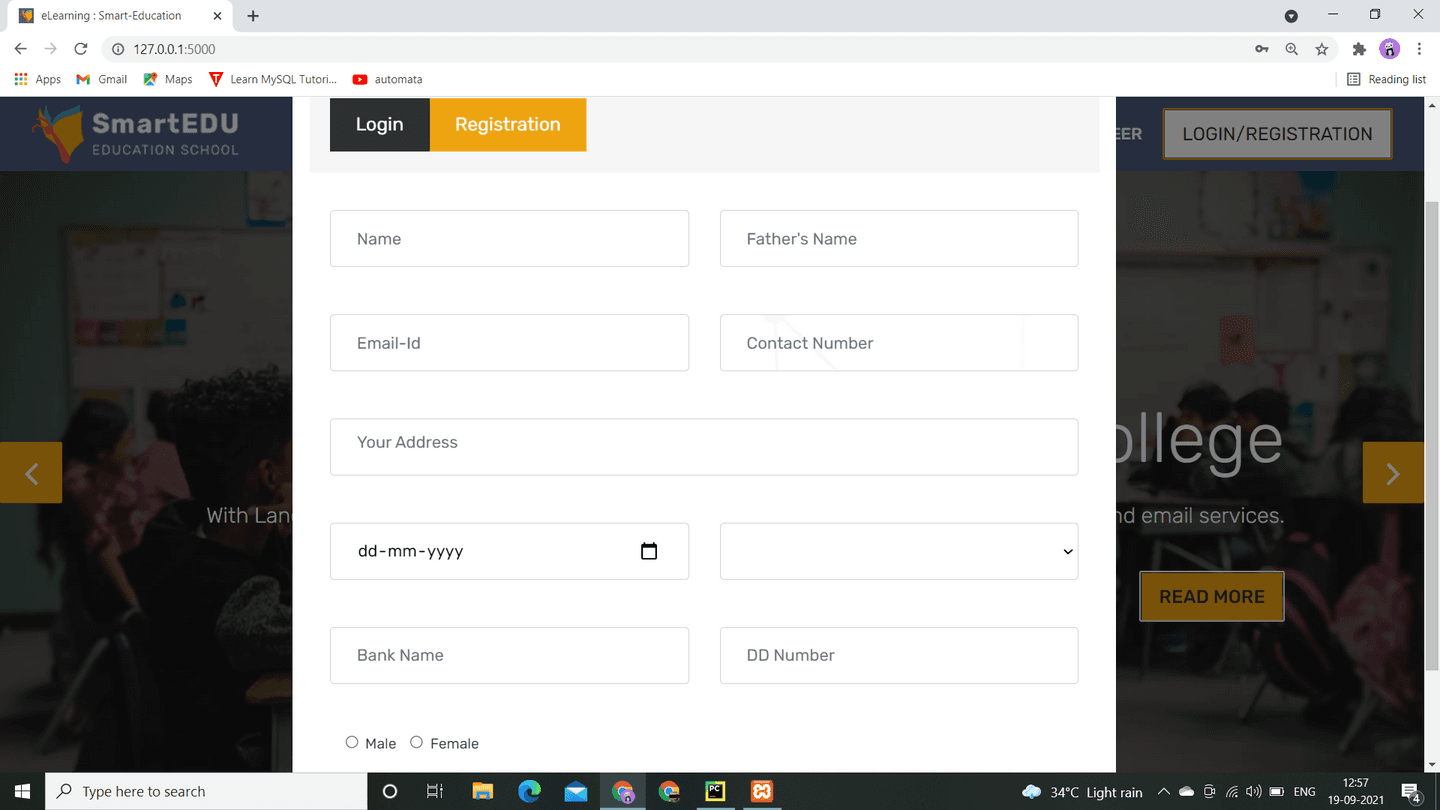The height and width of the screenshot is (810, 1440).
Task: Switch to the Registration tab
Action: pyautogui.click(x=508, y=124)
